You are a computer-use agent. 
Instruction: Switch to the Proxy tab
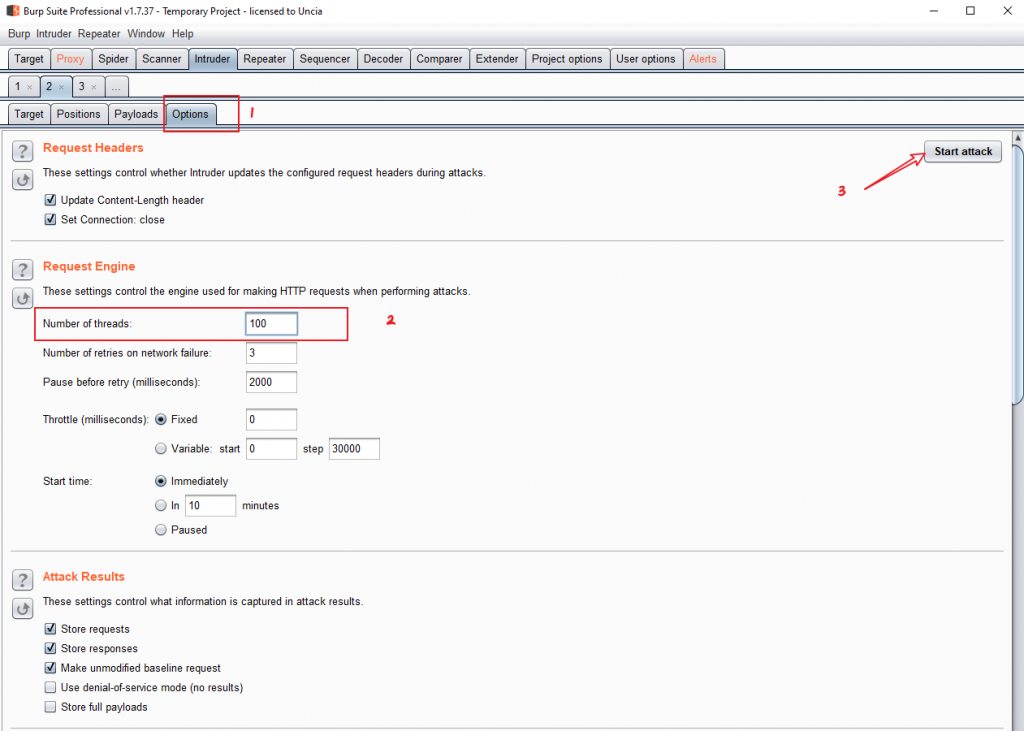pos(71,59)
